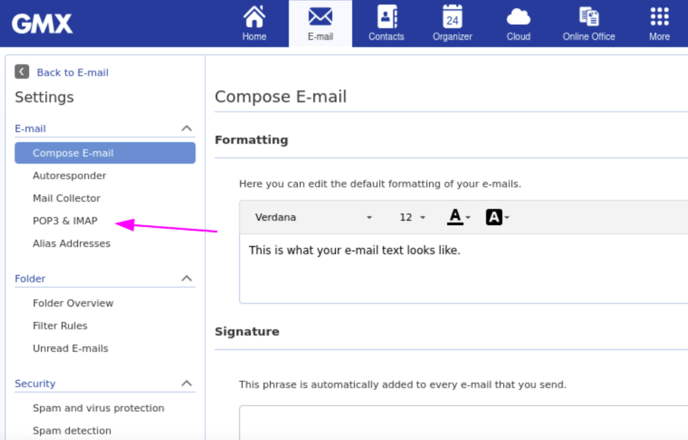Collapse the Folder settings section
Viewport: 688px width, 440px height.
[186, 279]
